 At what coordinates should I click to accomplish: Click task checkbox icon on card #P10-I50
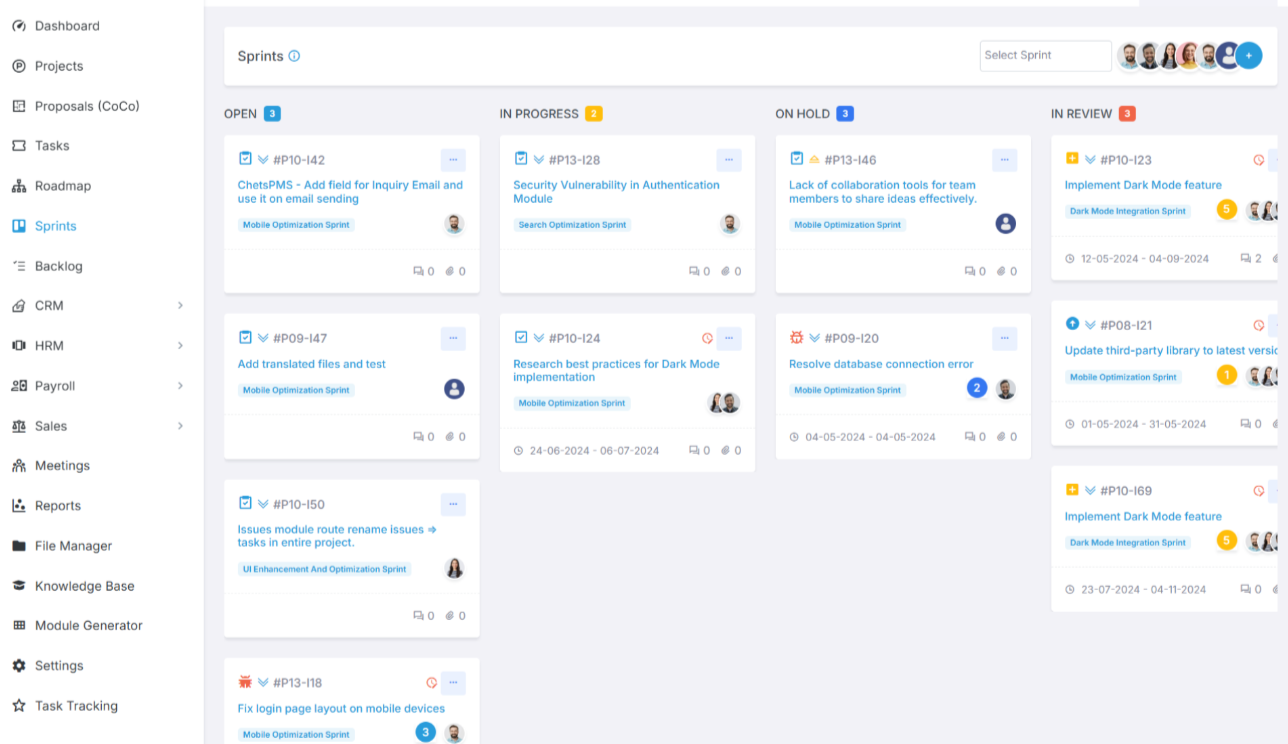245,503
